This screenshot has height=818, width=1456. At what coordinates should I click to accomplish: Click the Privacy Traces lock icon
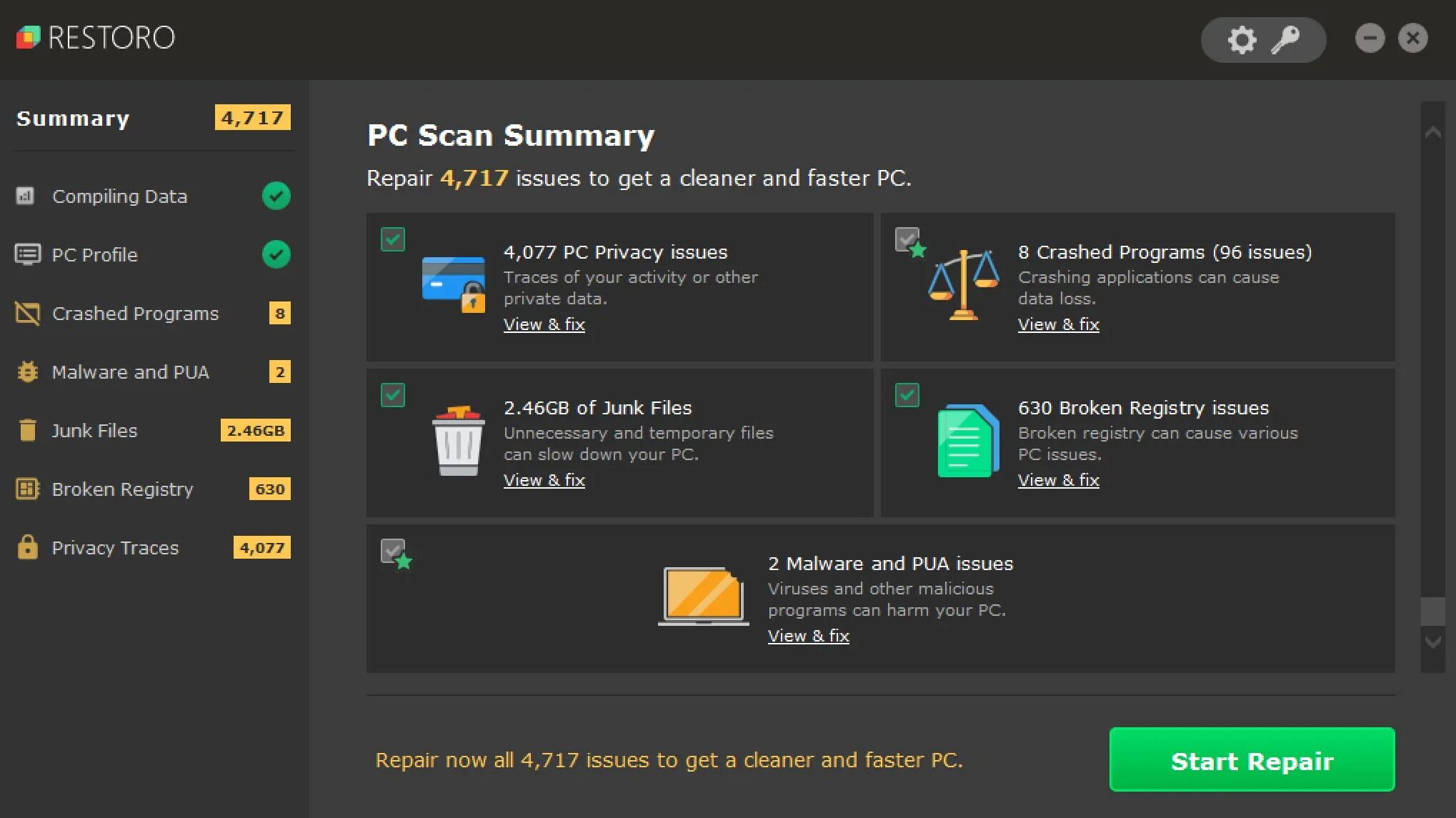point(27,548)
